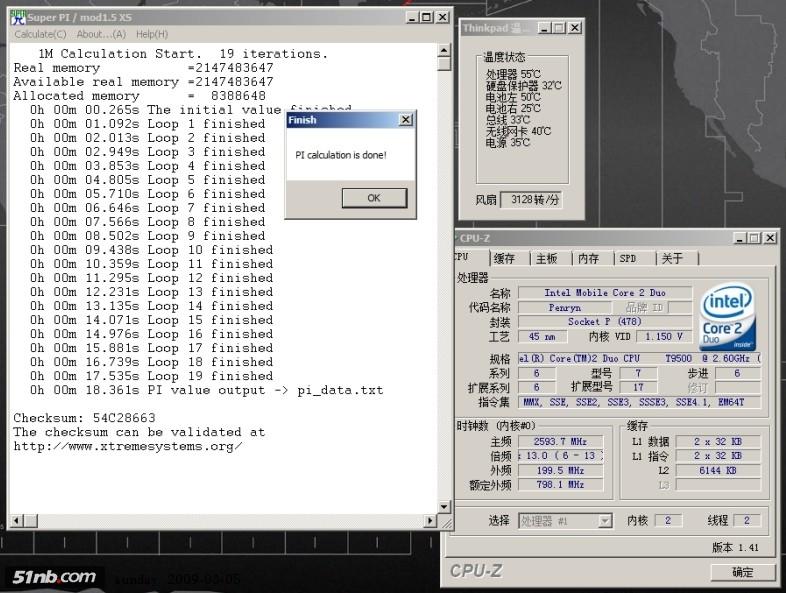
Task: Expand the 处理器 #1 selection dropdown
Action: 604,521
